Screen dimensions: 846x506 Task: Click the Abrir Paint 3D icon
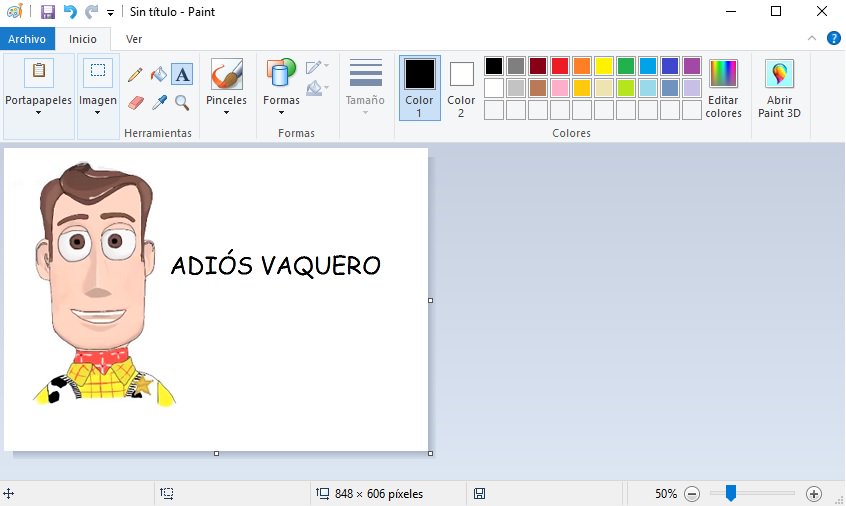tap(779, 73)
